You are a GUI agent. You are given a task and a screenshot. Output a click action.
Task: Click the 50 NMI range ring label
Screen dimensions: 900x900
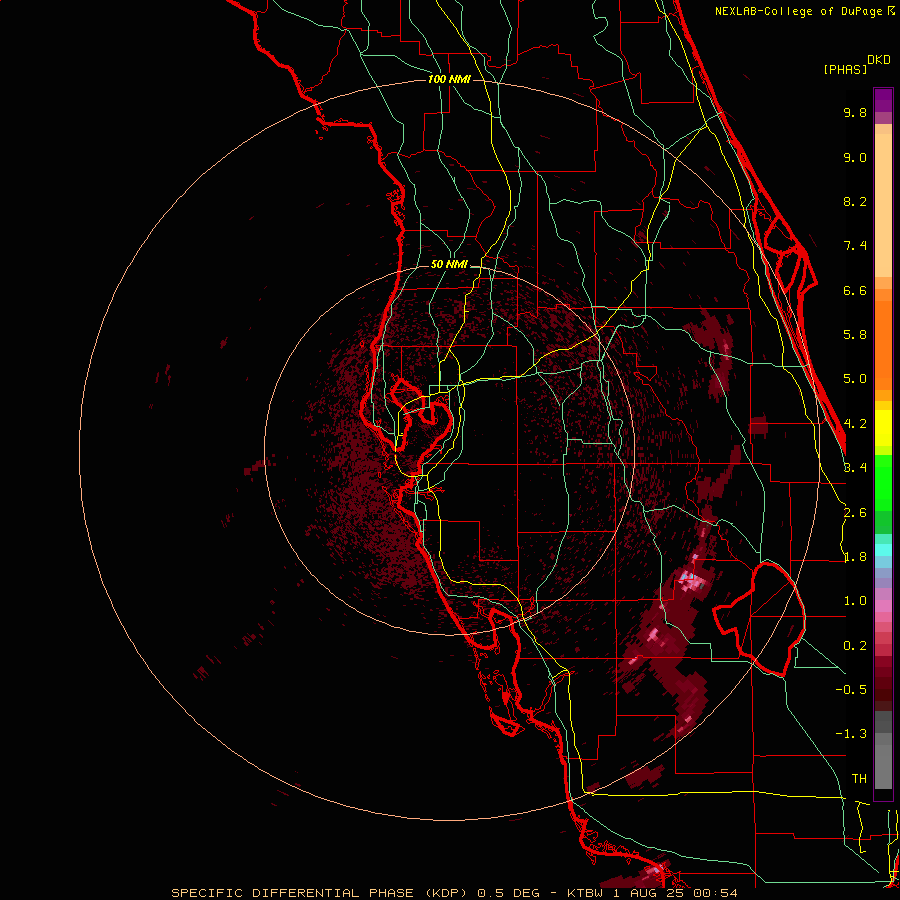pyautogui.click(x=449, y=264)
